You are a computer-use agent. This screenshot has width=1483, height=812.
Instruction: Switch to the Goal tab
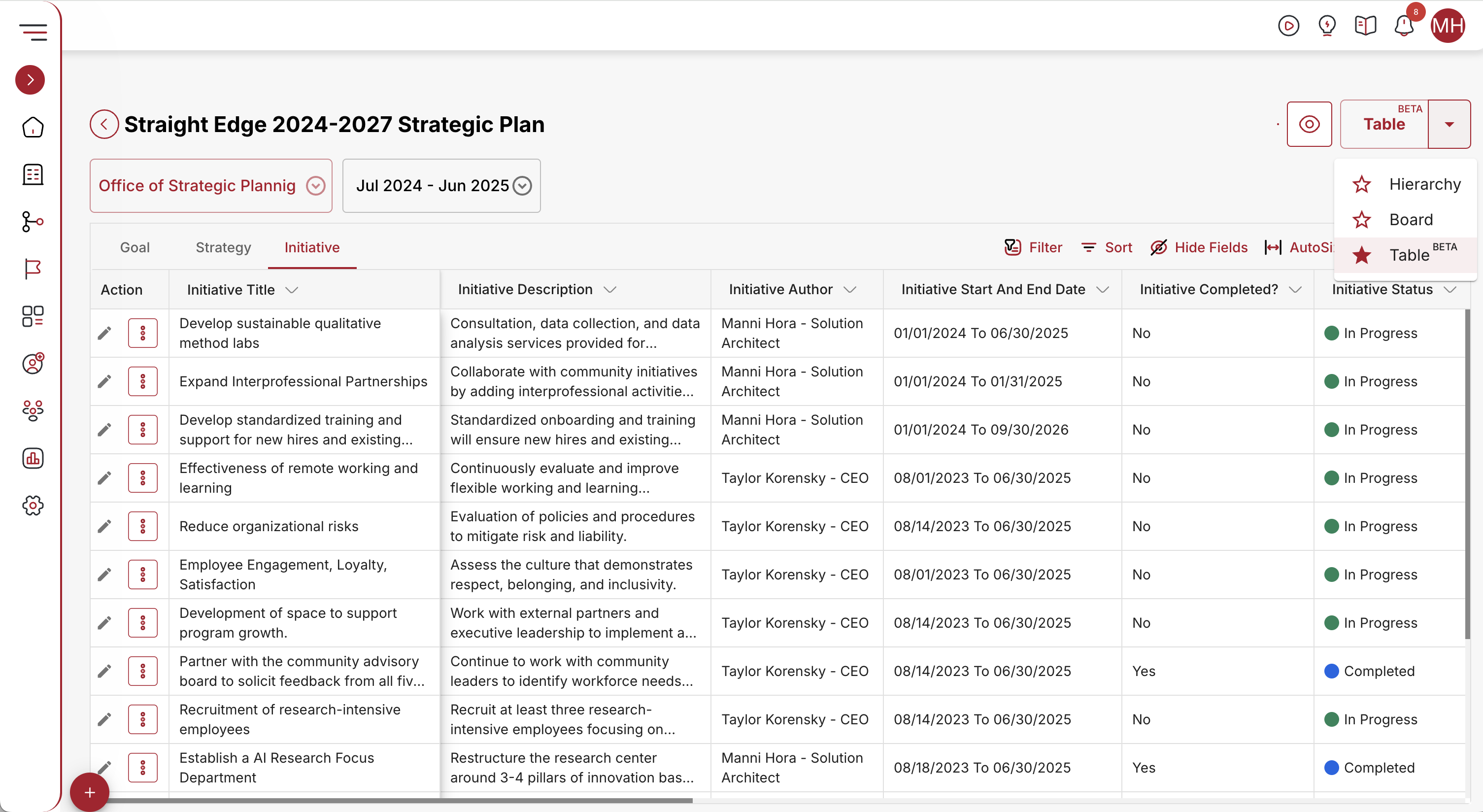(x=135, y=248)
